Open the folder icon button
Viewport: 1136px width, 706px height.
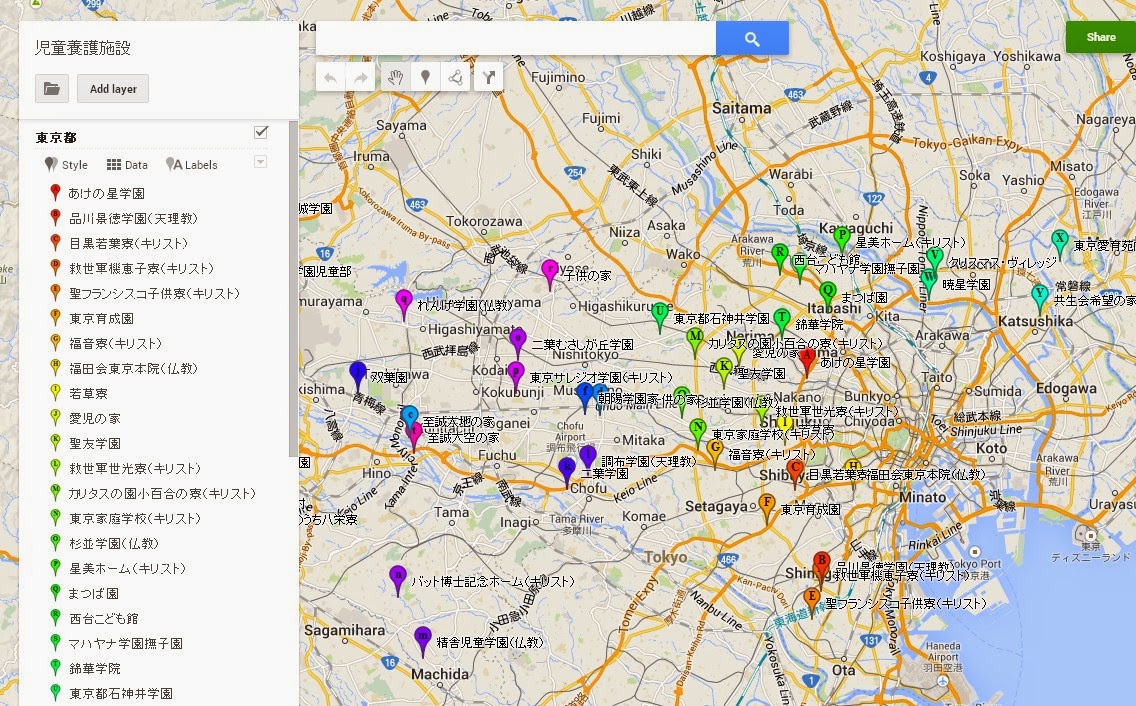(x=51, y=88)
